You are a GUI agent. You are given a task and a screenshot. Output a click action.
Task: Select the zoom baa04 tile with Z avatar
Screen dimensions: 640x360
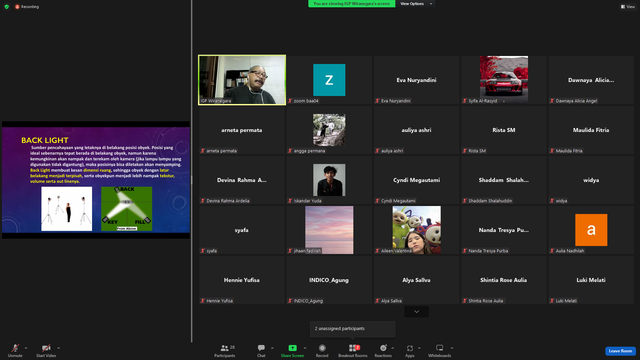(329, 80)
